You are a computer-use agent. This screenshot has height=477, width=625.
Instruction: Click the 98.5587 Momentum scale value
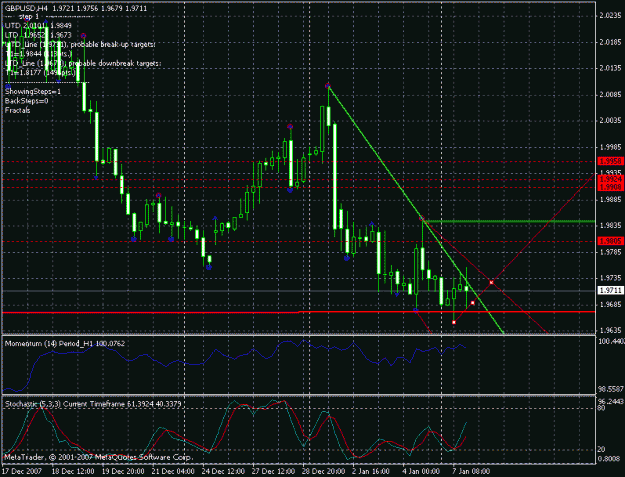pos(611,389)
